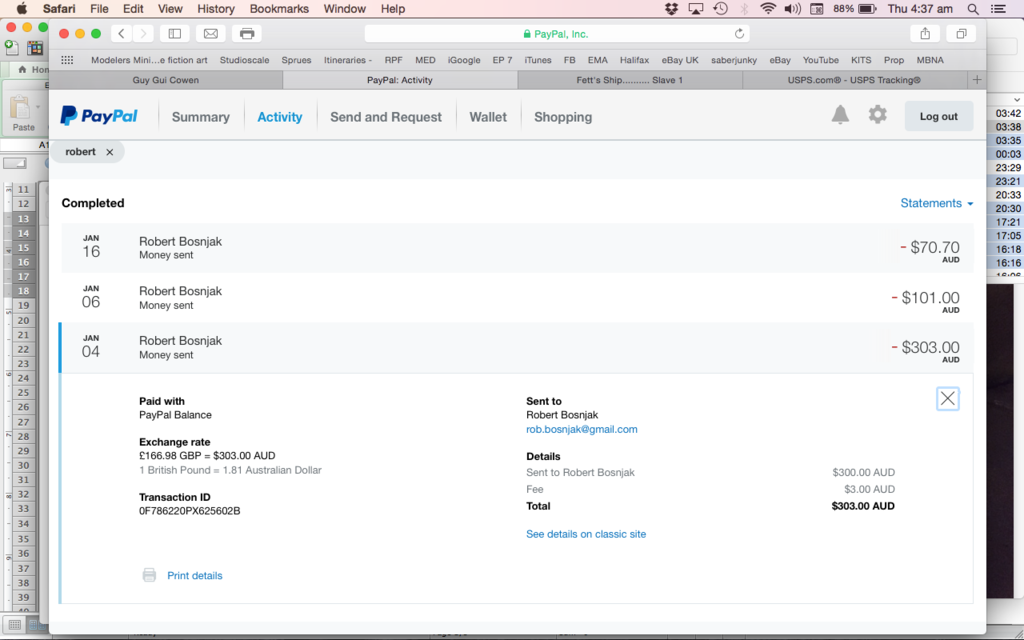Switch to Guy Gui Cowen tab
Screen dimensions: 1024x640
pyautogui.click(x=166, y=80)
